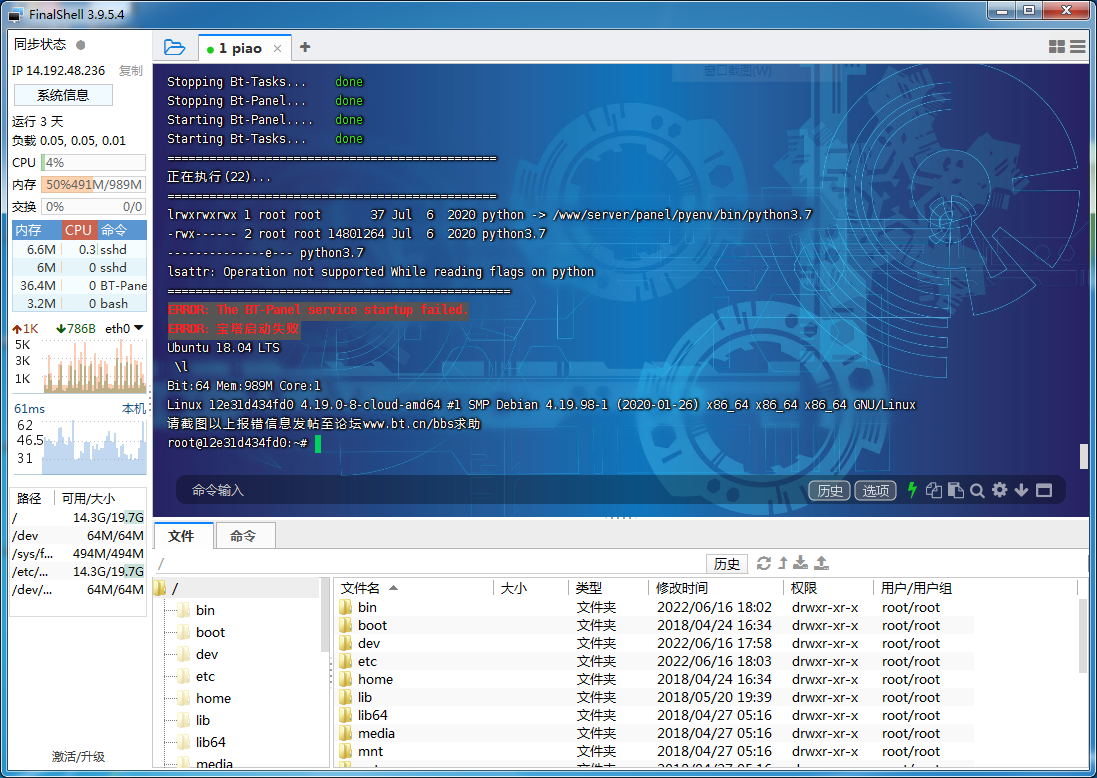Image resolution: width=1097 pixels, height=778 pixels.
Task: Close the '1 piao' session tab
Action: 278,48
